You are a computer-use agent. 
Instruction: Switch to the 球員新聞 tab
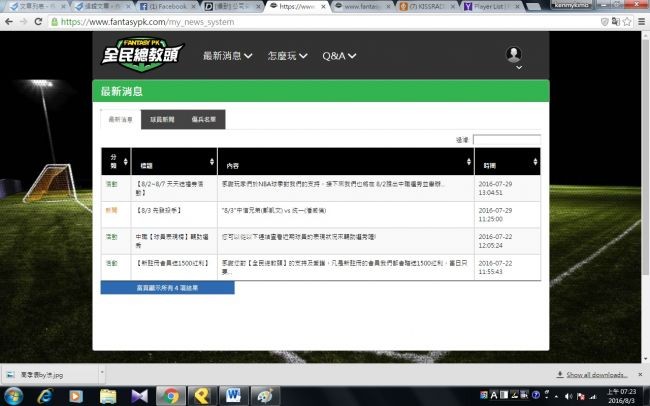coord(162,119)
